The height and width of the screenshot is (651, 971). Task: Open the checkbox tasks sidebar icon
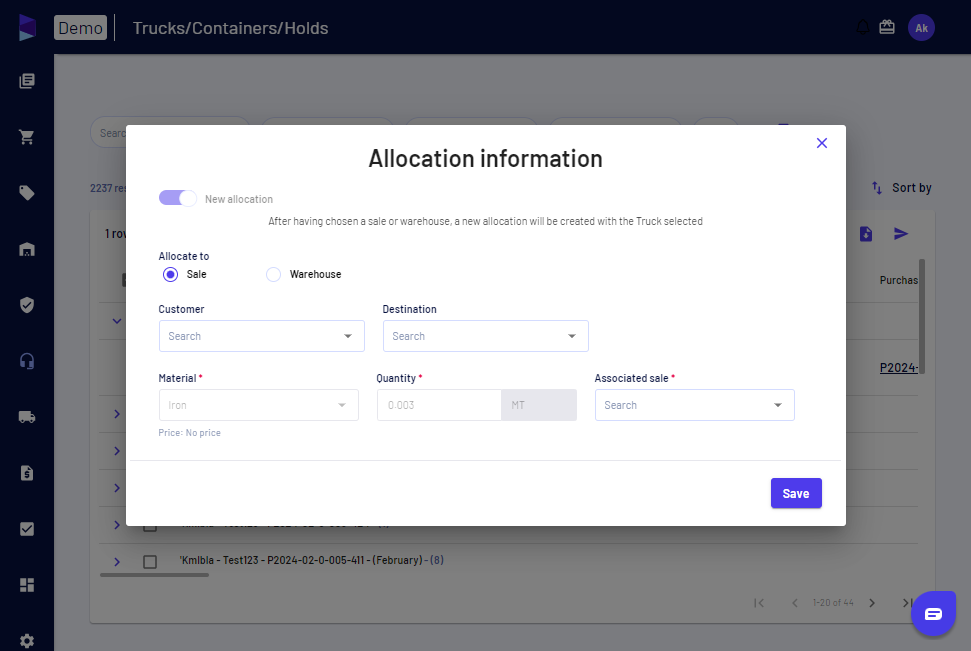click(27, 529)
